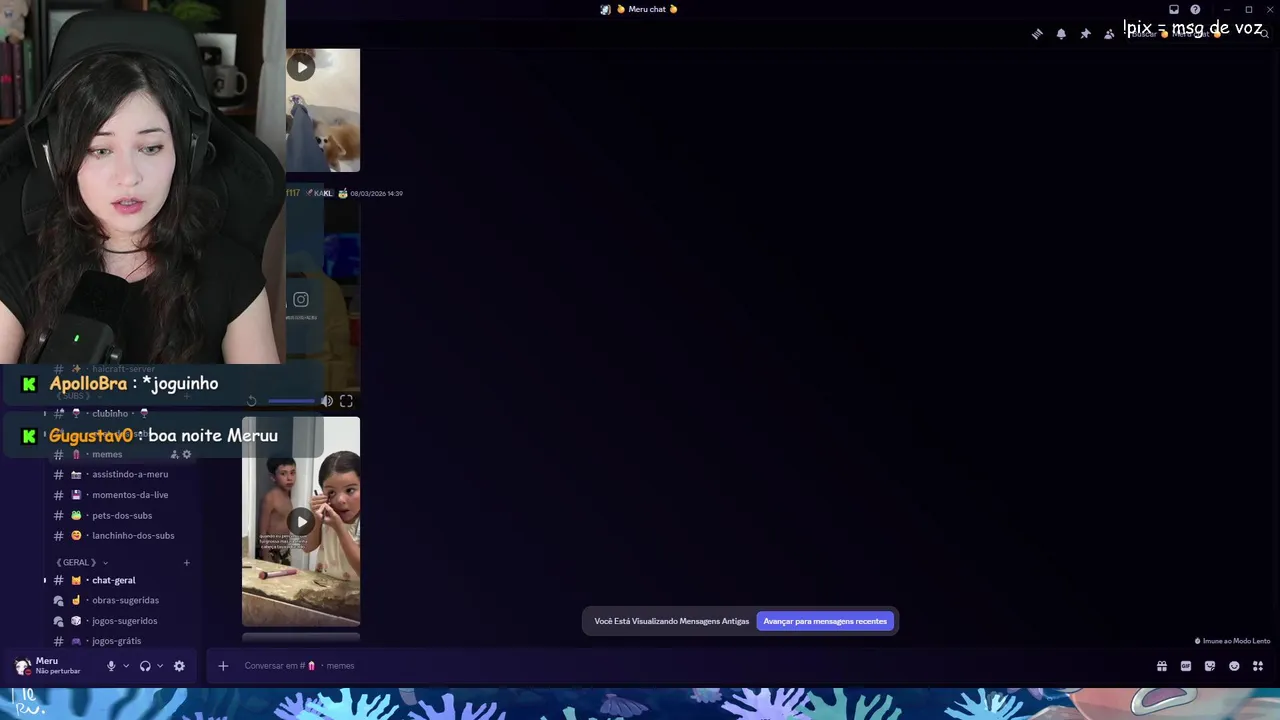Image resolution: width=1280 pixels, height=720 pixels.
Task: Click Avançar para mensagens recentes button
Action: (825, 621)
